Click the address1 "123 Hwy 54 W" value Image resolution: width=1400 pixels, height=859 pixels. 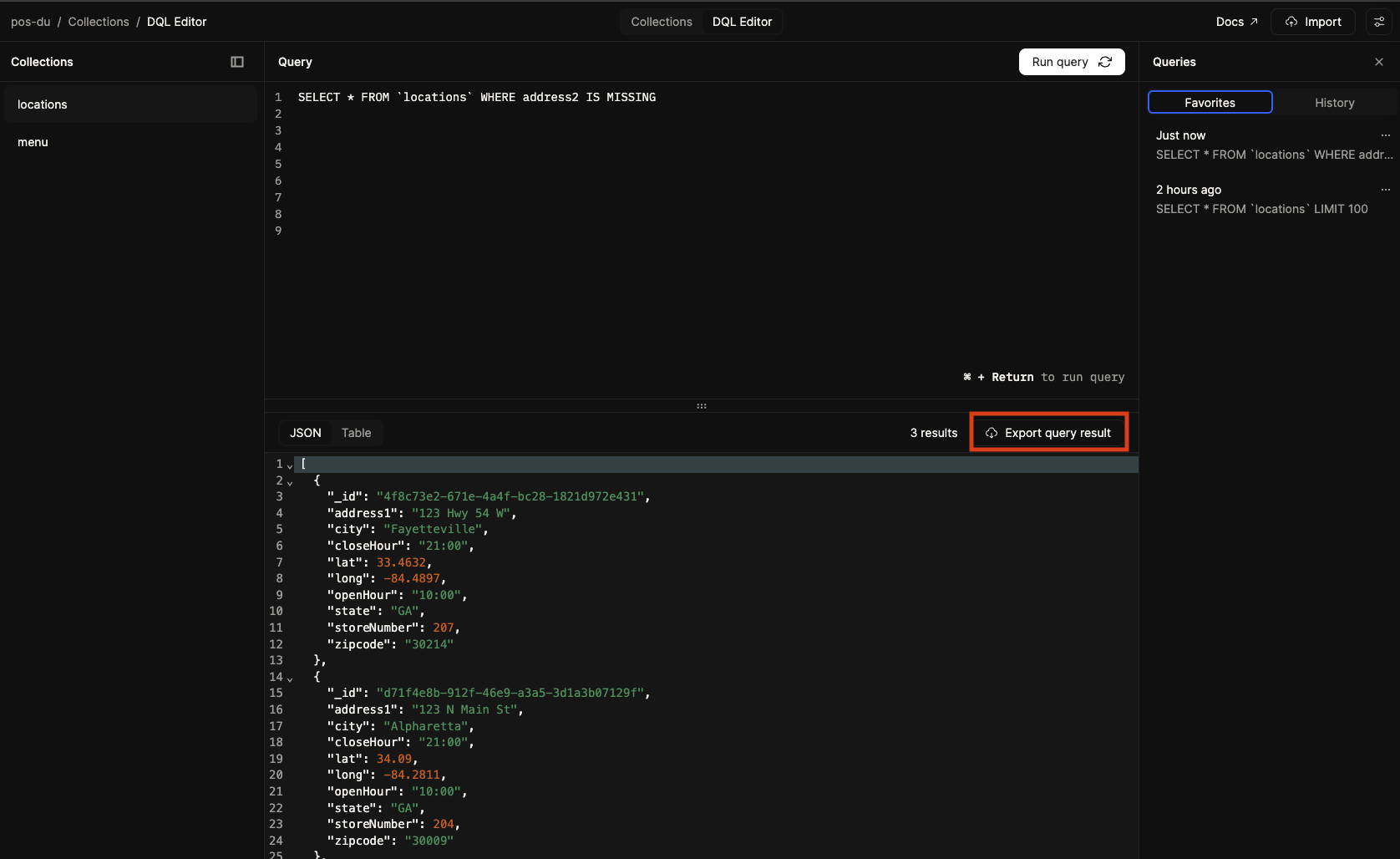coord(461,514)
